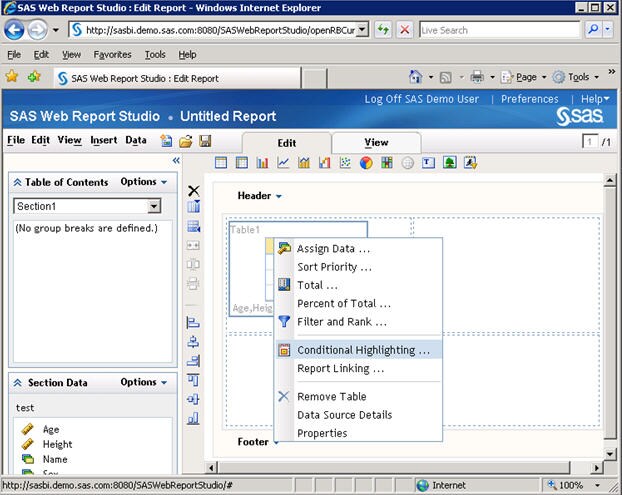
Task: Collapse the Table of Contents panel
Action: (x=17, y=182)
